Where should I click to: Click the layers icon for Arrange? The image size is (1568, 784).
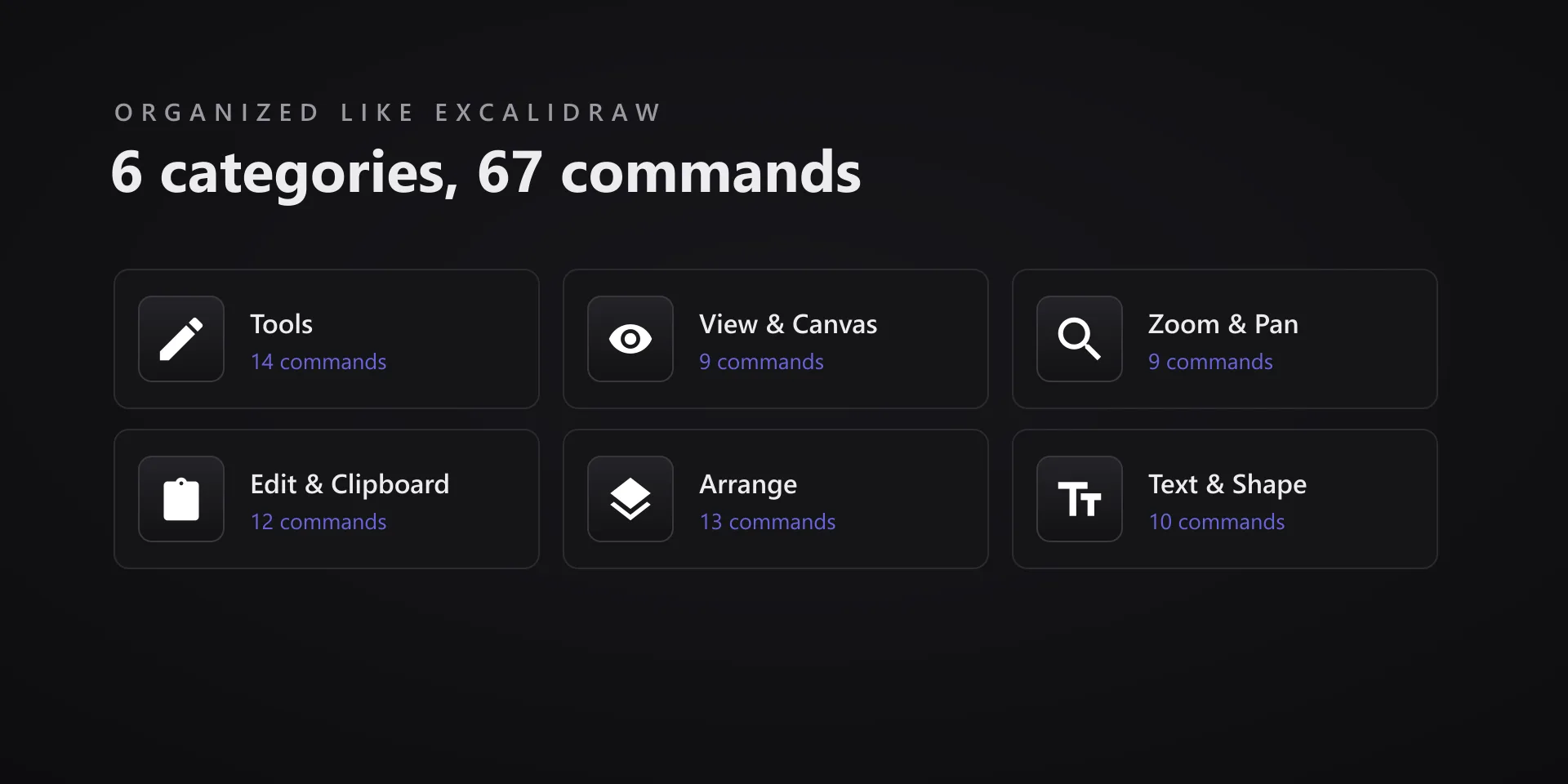630,499
